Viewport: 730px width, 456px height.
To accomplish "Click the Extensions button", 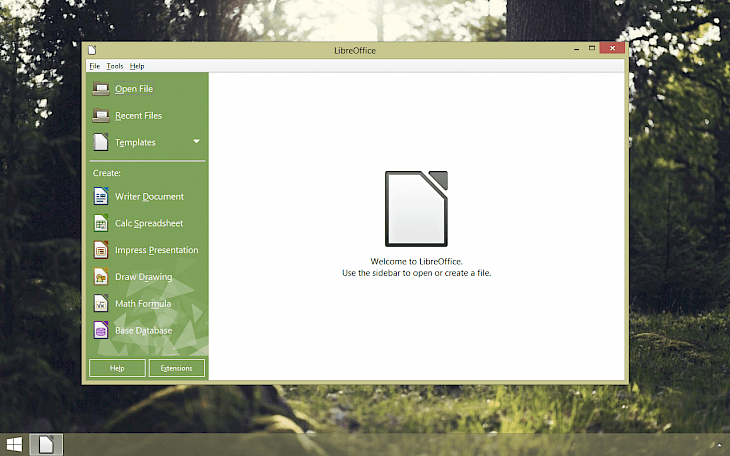I will [x=176, y=368].
